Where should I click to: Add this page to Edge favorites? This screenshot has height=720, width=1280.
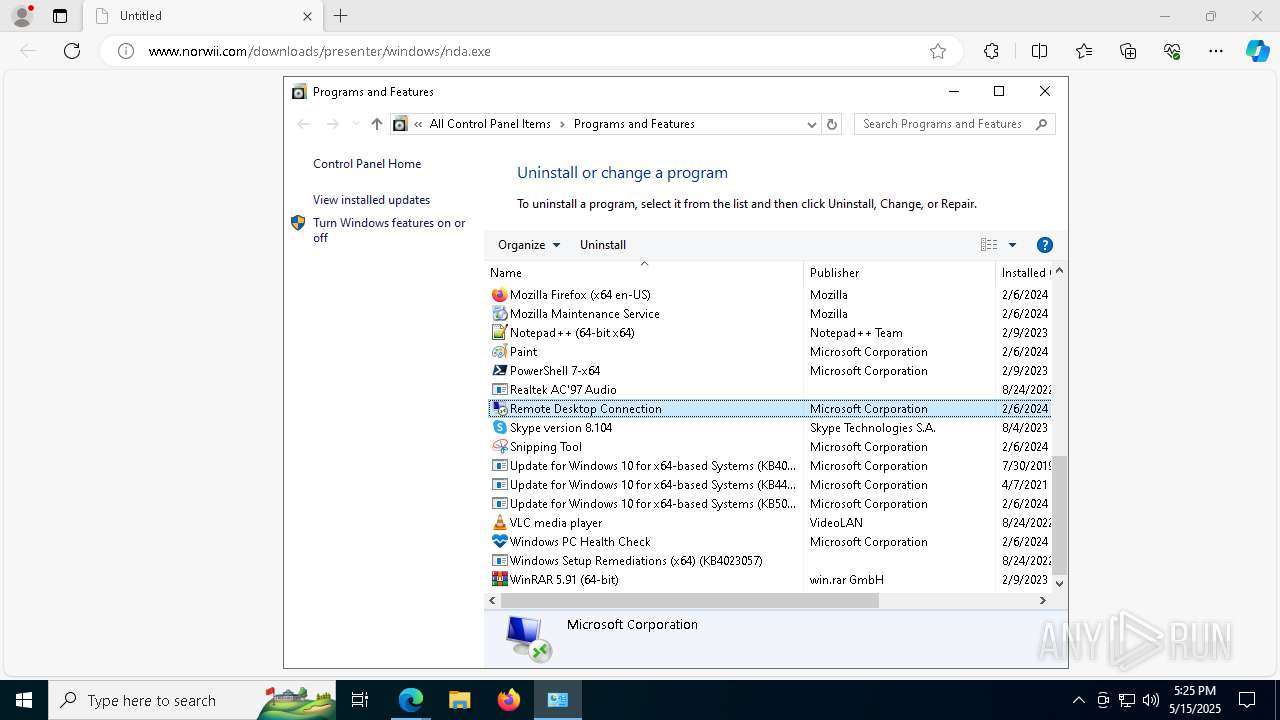coord(938,51)
